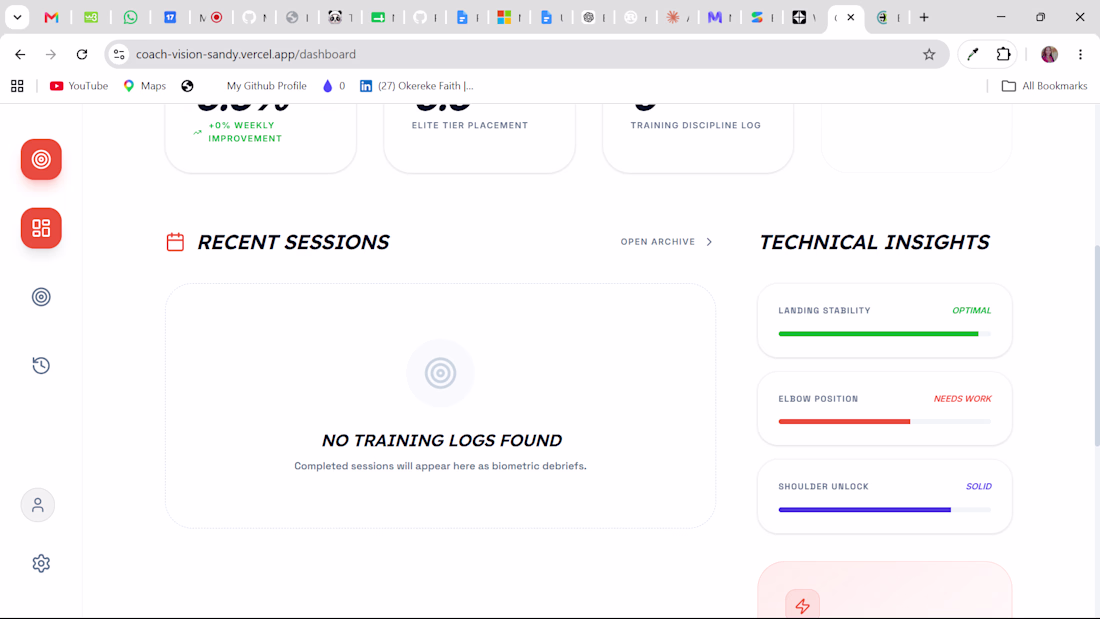Bookmark this page with the star
1100x619 pixels.
[929, 54]
